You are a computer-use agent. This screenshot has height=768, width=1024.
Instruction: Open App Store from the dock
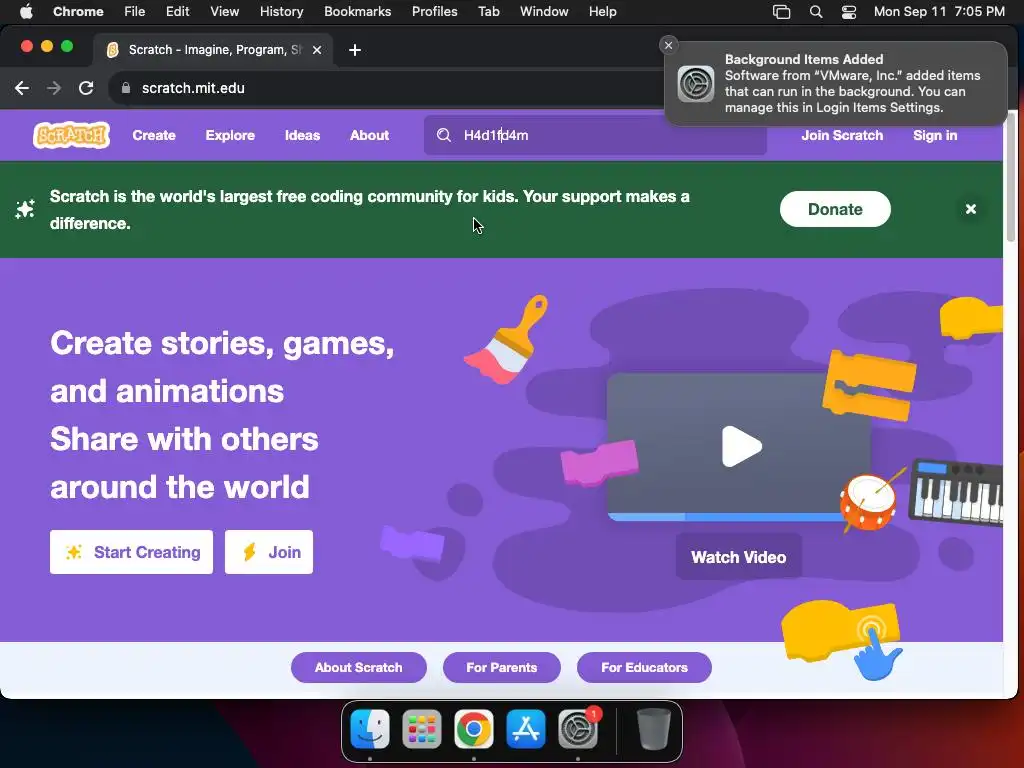point(526,729)
